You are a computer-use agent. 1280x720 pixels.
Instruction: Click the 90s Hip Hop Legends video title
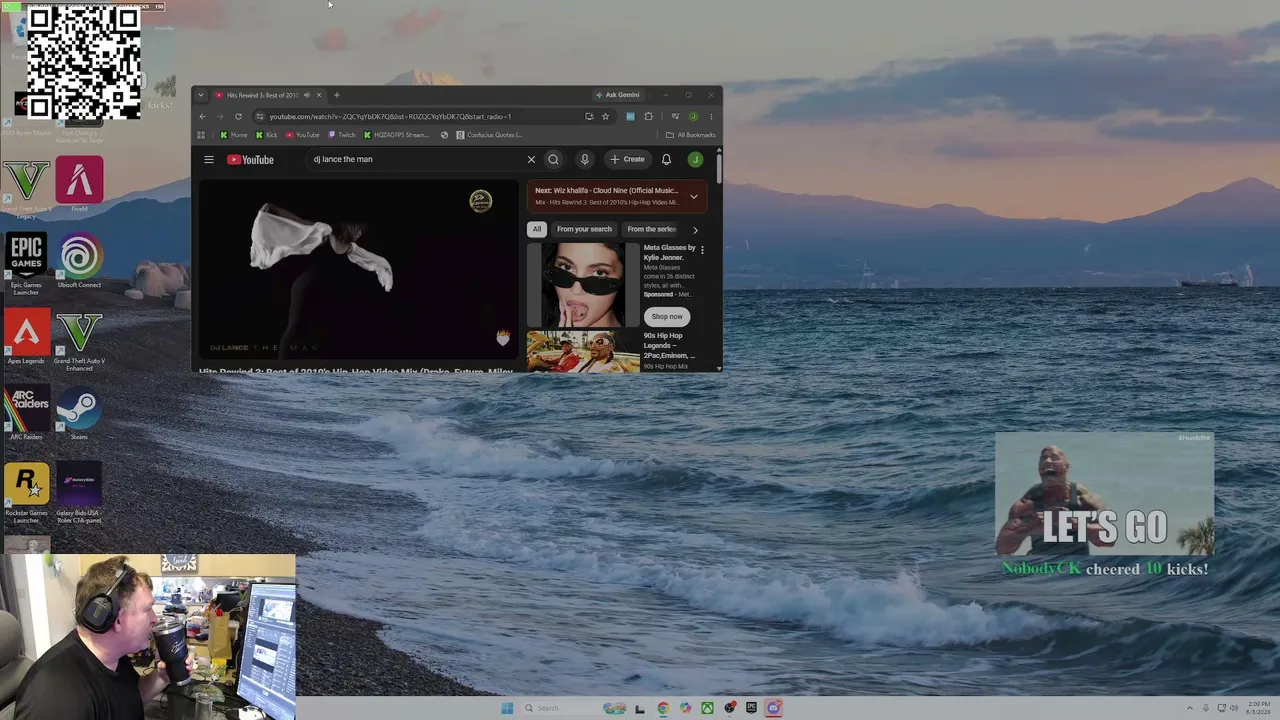coord(668,345)
